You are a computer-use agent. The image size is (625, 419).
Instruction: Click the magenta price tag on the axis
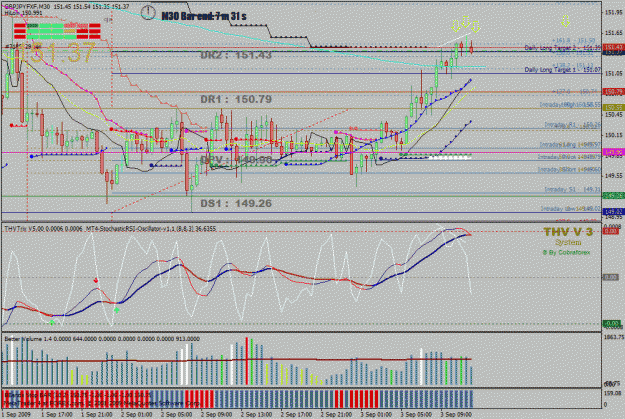pyautogui.click(x=613, y=152)
